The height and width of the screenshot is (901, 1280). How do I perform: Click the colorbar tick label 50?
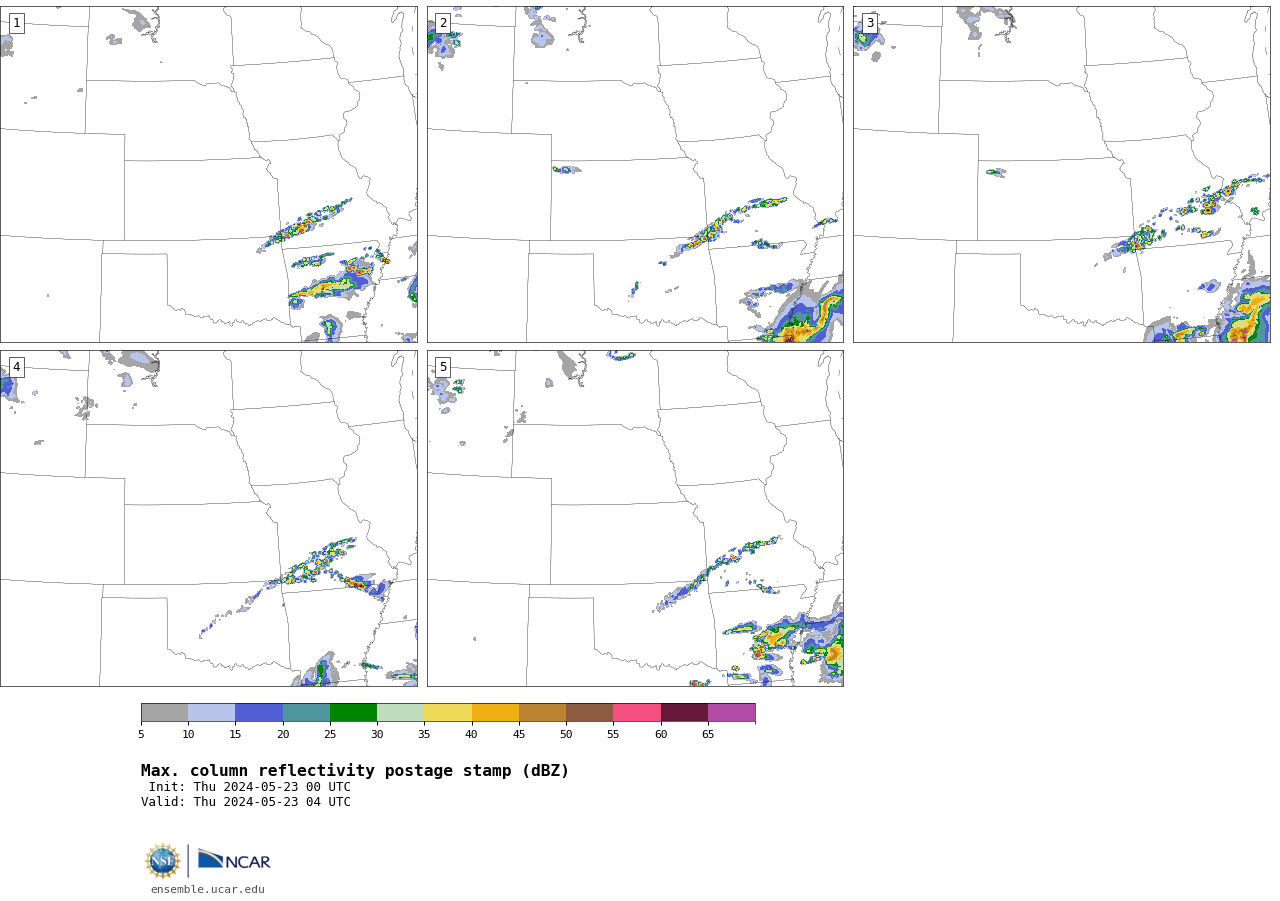[566, 735]
